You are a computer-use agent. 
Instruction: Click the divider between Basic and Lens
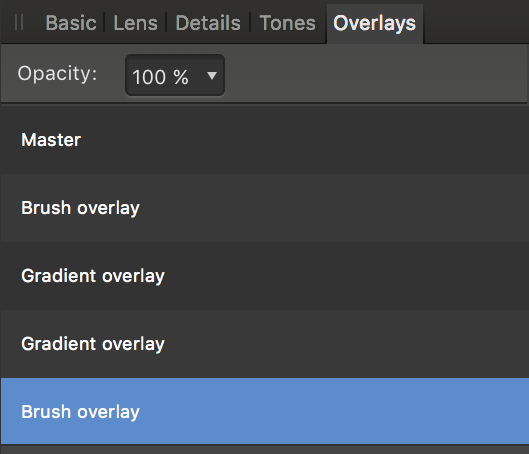point(104,22)
